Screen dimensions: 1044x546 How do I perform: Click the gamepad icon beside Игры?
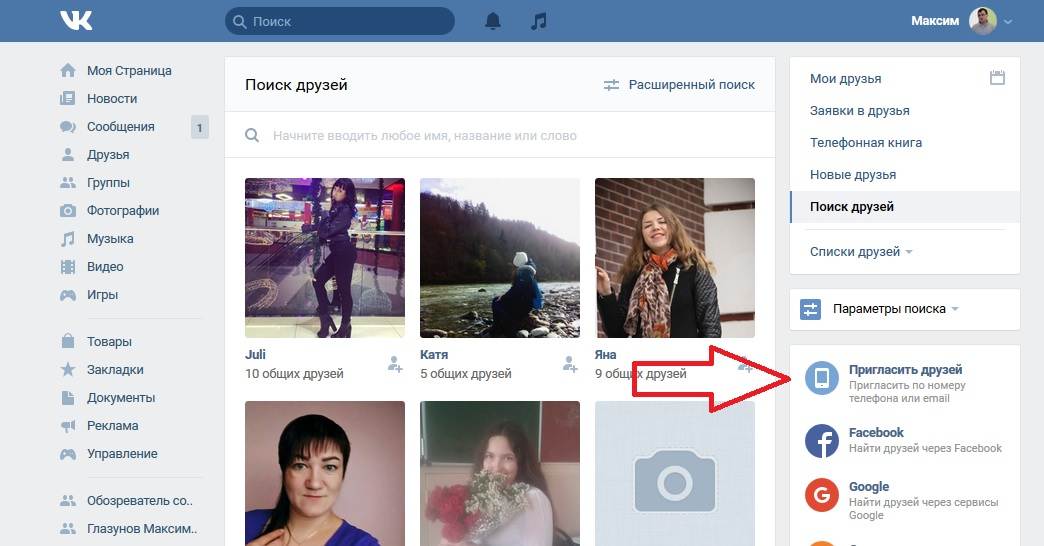tap(68, 295)
